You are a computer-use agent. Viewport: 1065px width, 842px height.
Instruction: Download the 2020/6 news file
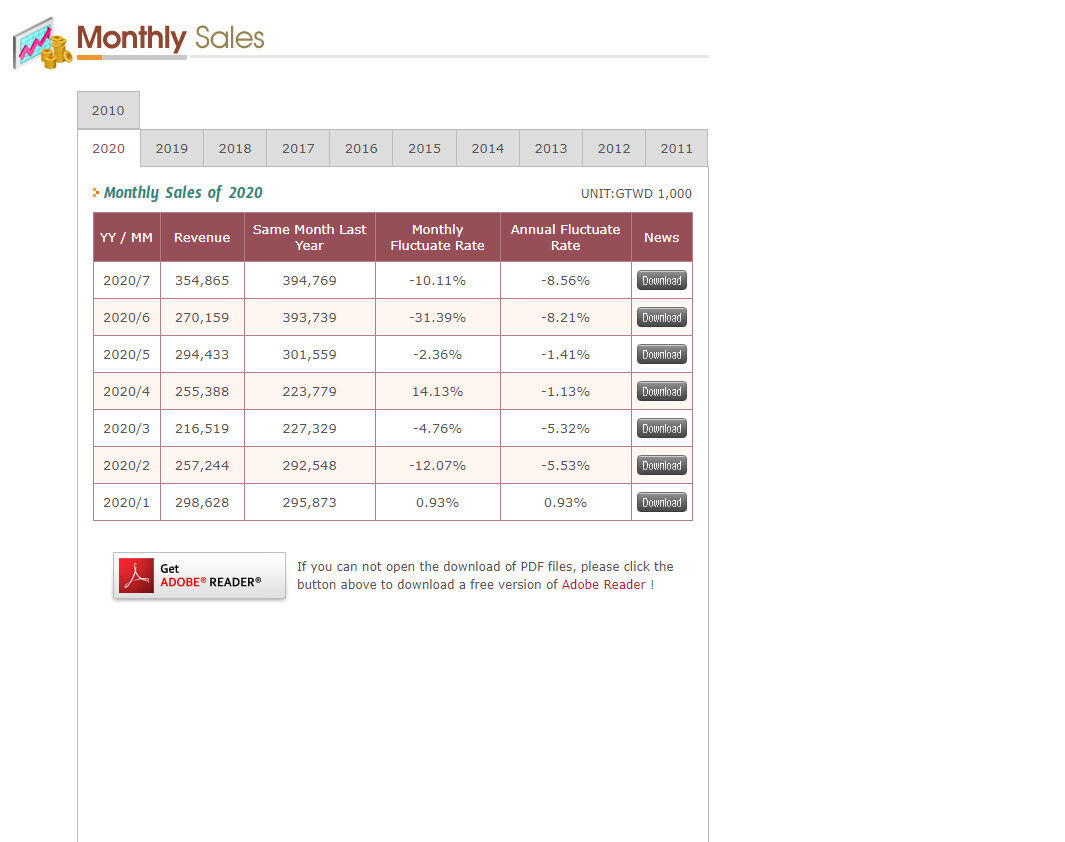[662, 317]
